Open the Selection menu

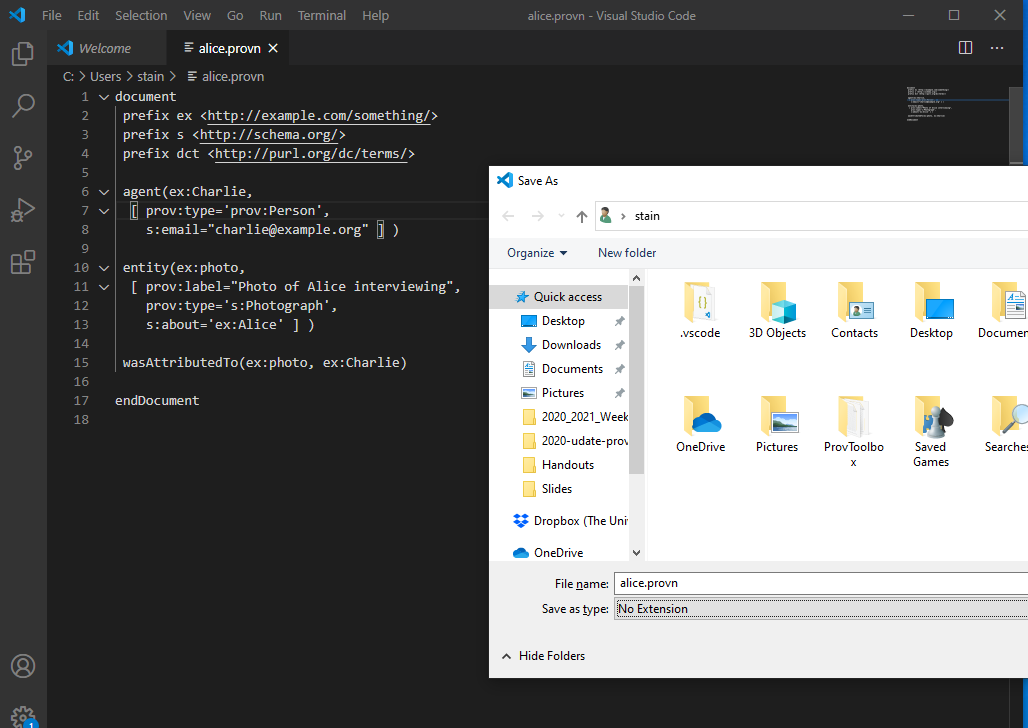(141, 15)
